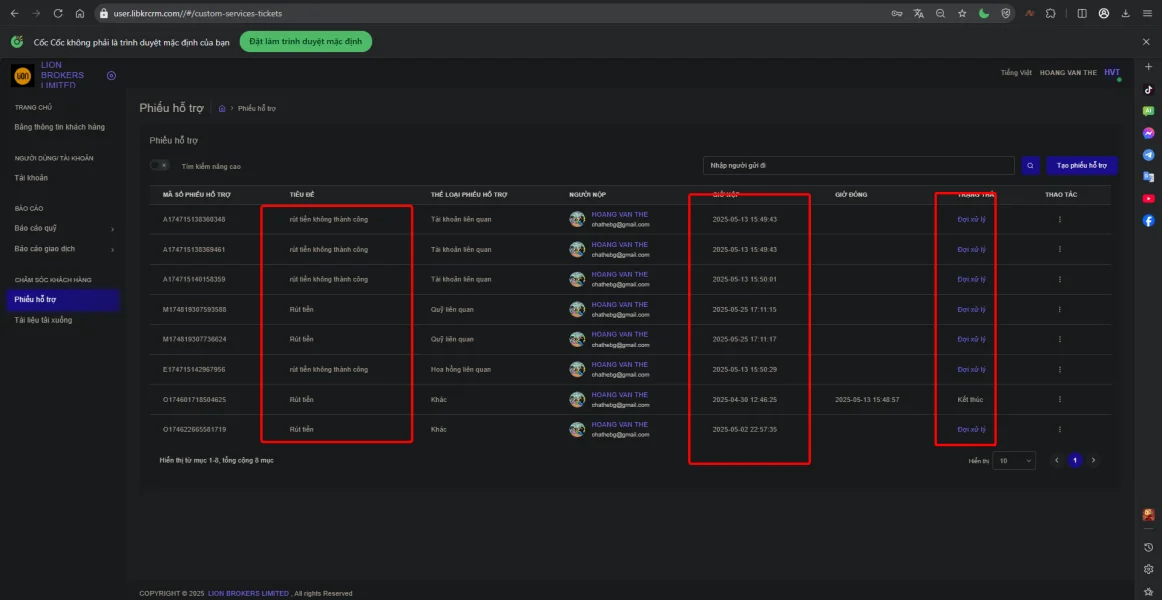Open actions menu for ticket O174622665581719
The image size is (1162, 600).
[1060, 430]
